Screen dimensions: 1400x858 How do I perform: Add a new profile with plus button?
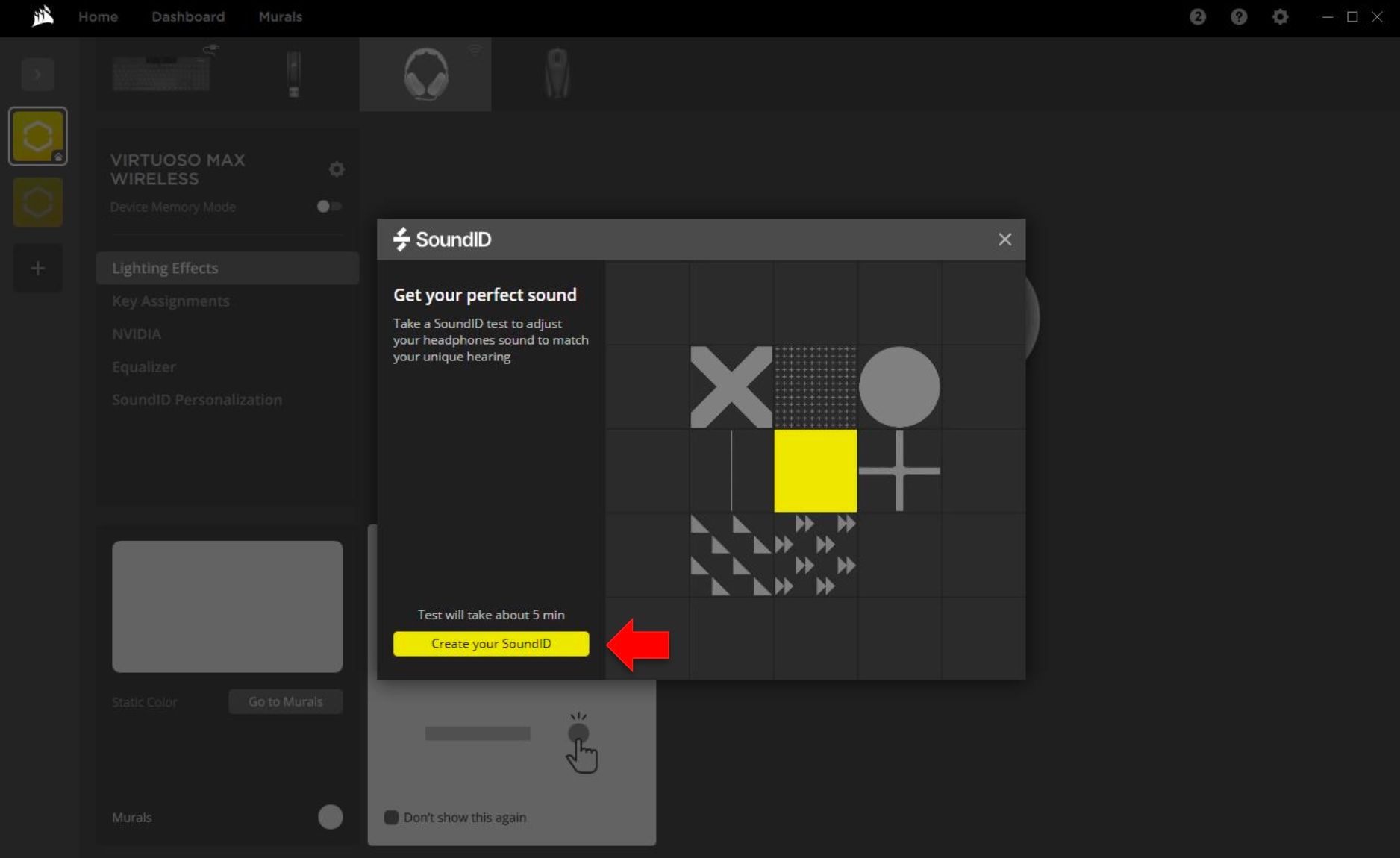coord(38,268)
